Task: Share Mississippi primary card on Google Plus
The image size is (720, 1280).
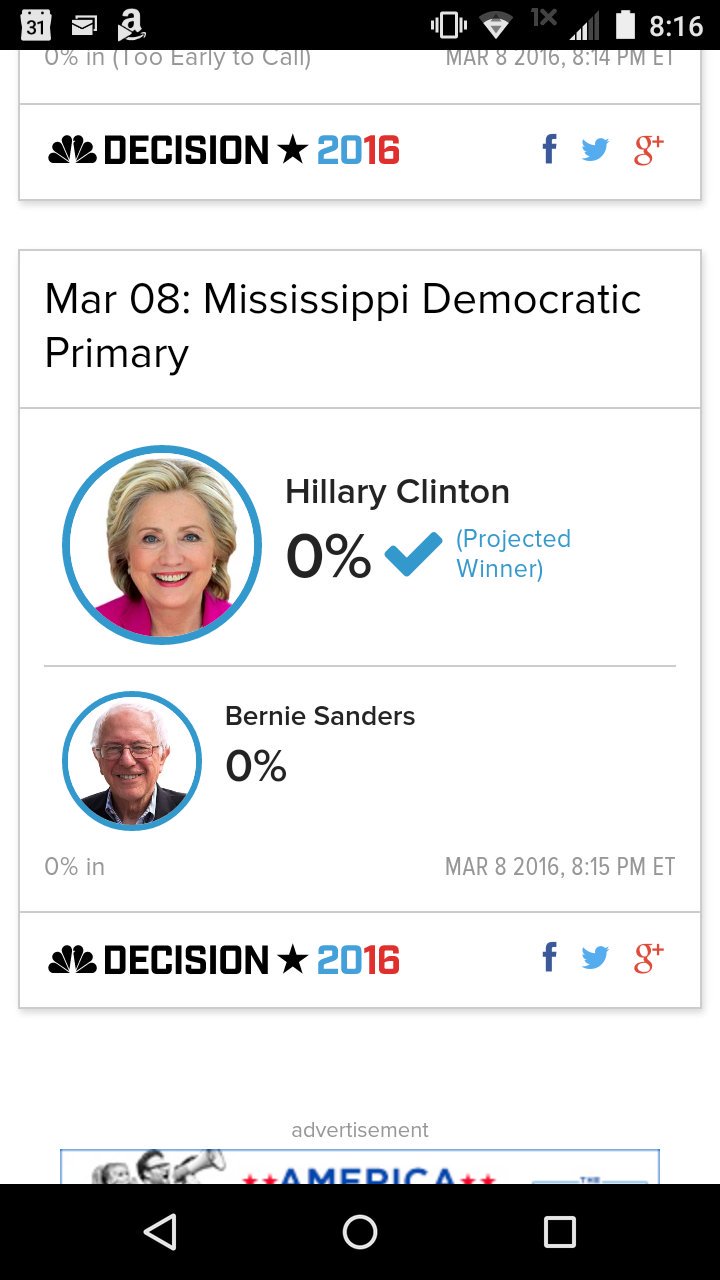Action: coord(648,958)
